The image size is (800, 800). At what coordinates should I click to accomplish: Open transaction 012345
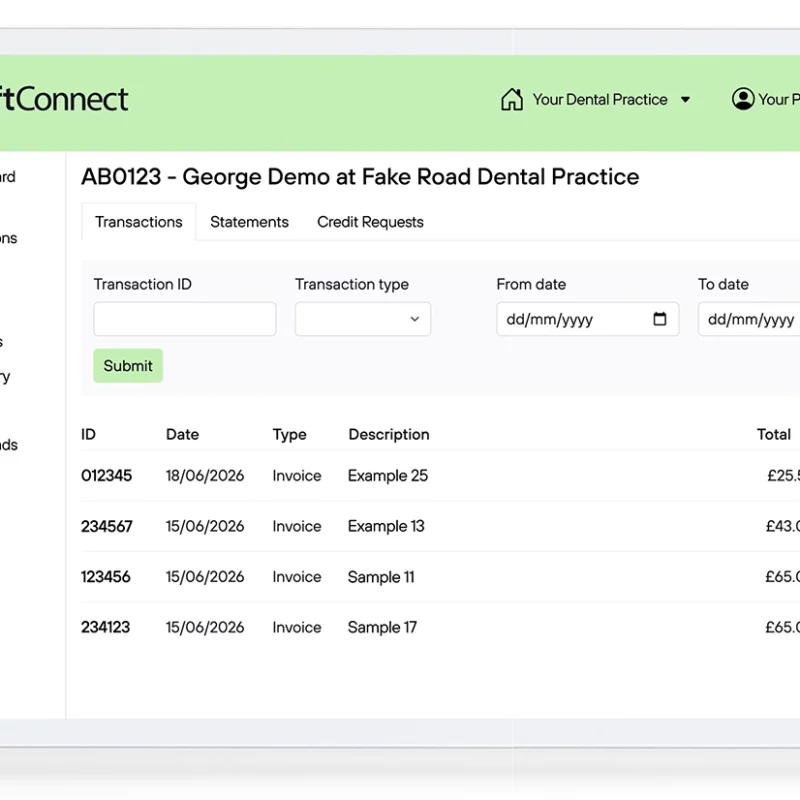[x=107, y=476]
